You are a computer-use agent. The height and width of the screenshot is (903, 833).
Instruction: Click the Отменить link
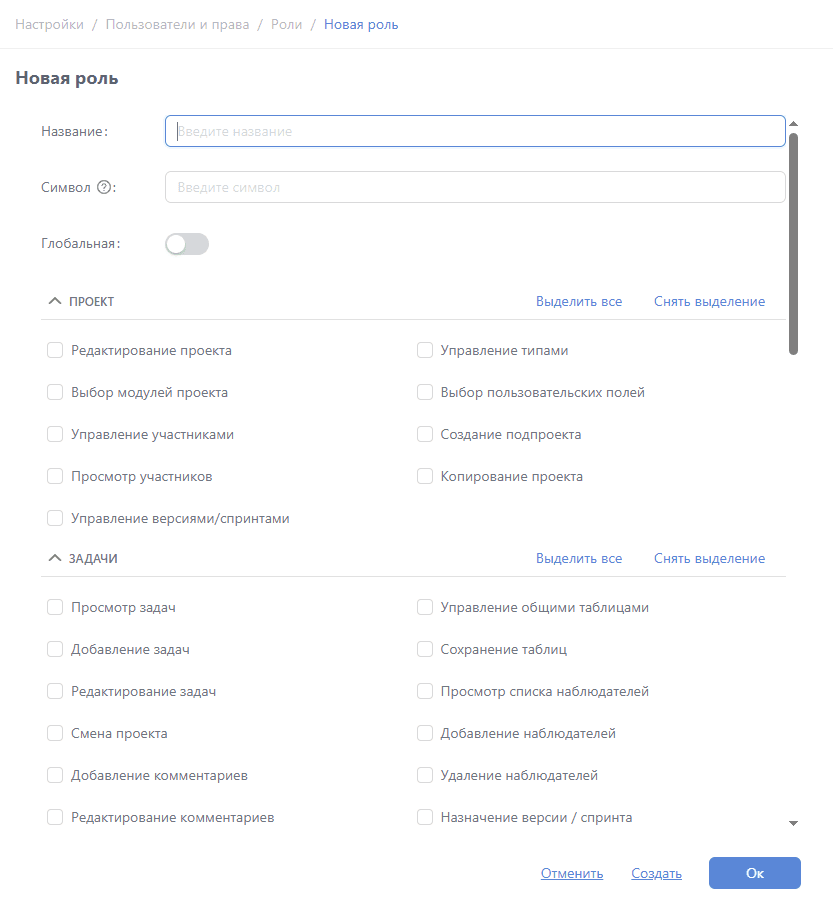coord(572,873)
